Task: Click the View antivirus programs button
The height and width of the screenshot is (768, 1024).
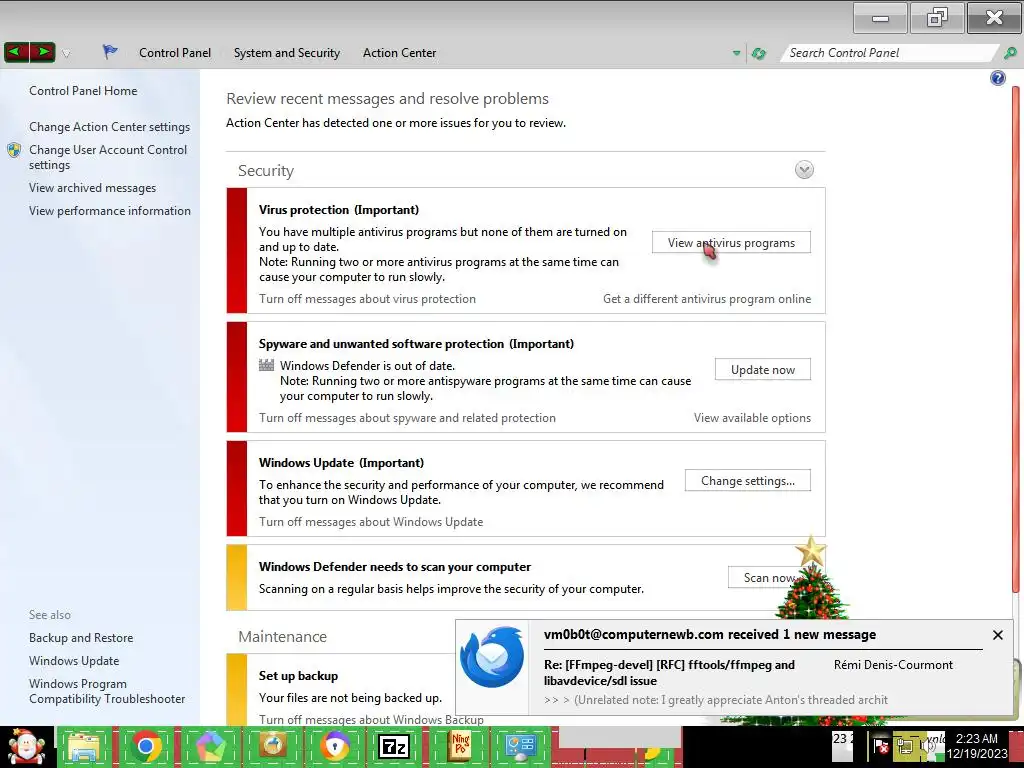Action: pos(731,242)
